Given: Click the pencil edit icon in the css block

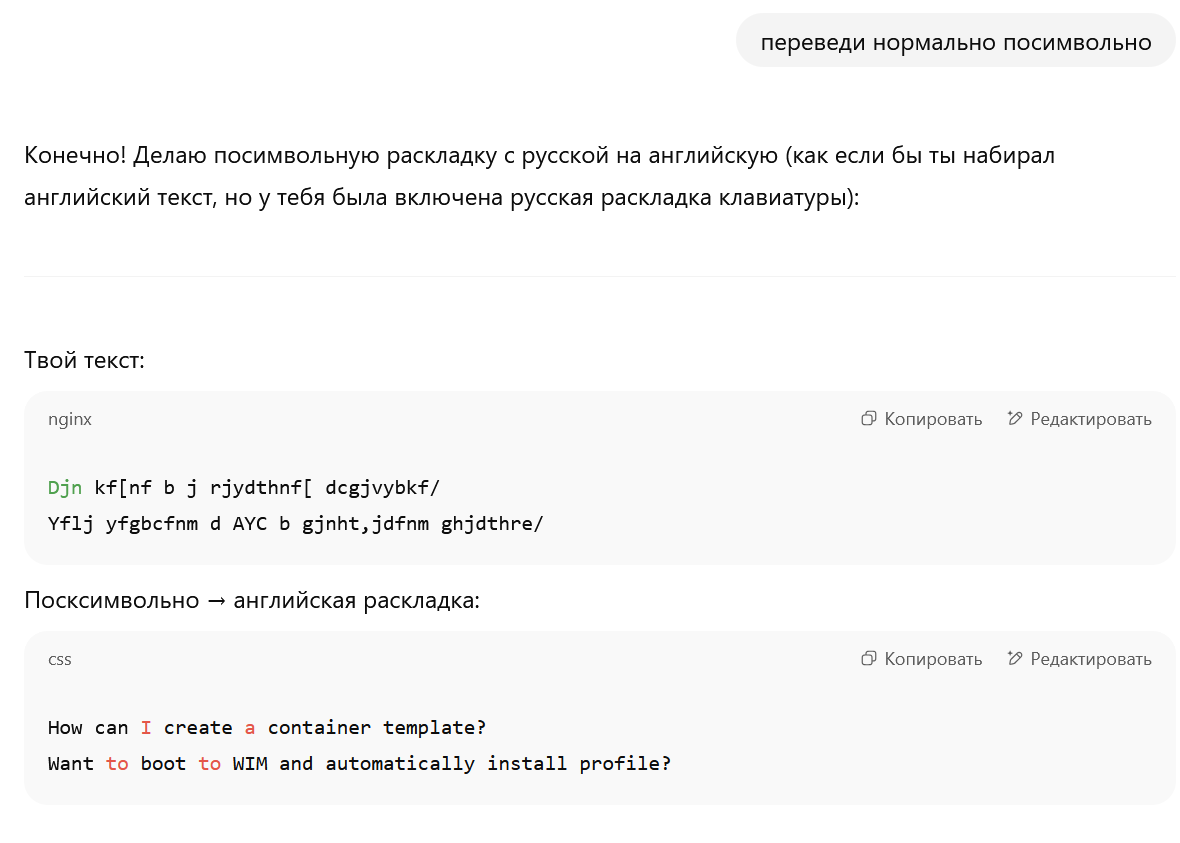Looking at the screenshot, I should [x=1014, y=659].
